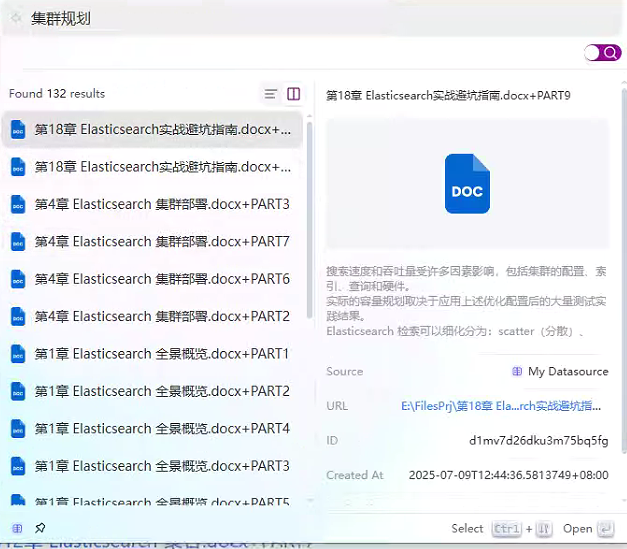The image size is (627, 549).
Task: Open the E:\FilesPrj file URL link
Action: pos(501,406)
